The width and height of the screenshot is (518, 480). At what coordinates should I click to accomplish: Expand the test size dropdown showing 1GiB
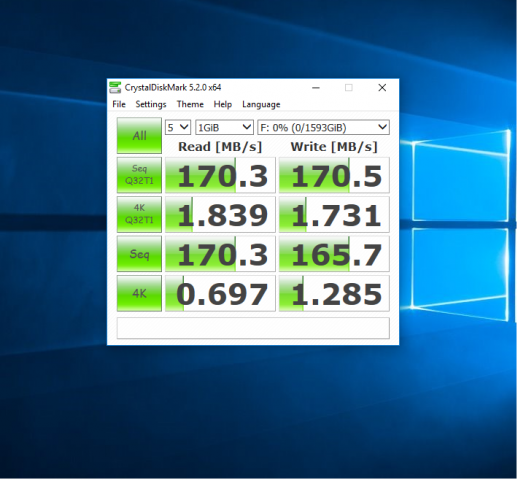224,127
